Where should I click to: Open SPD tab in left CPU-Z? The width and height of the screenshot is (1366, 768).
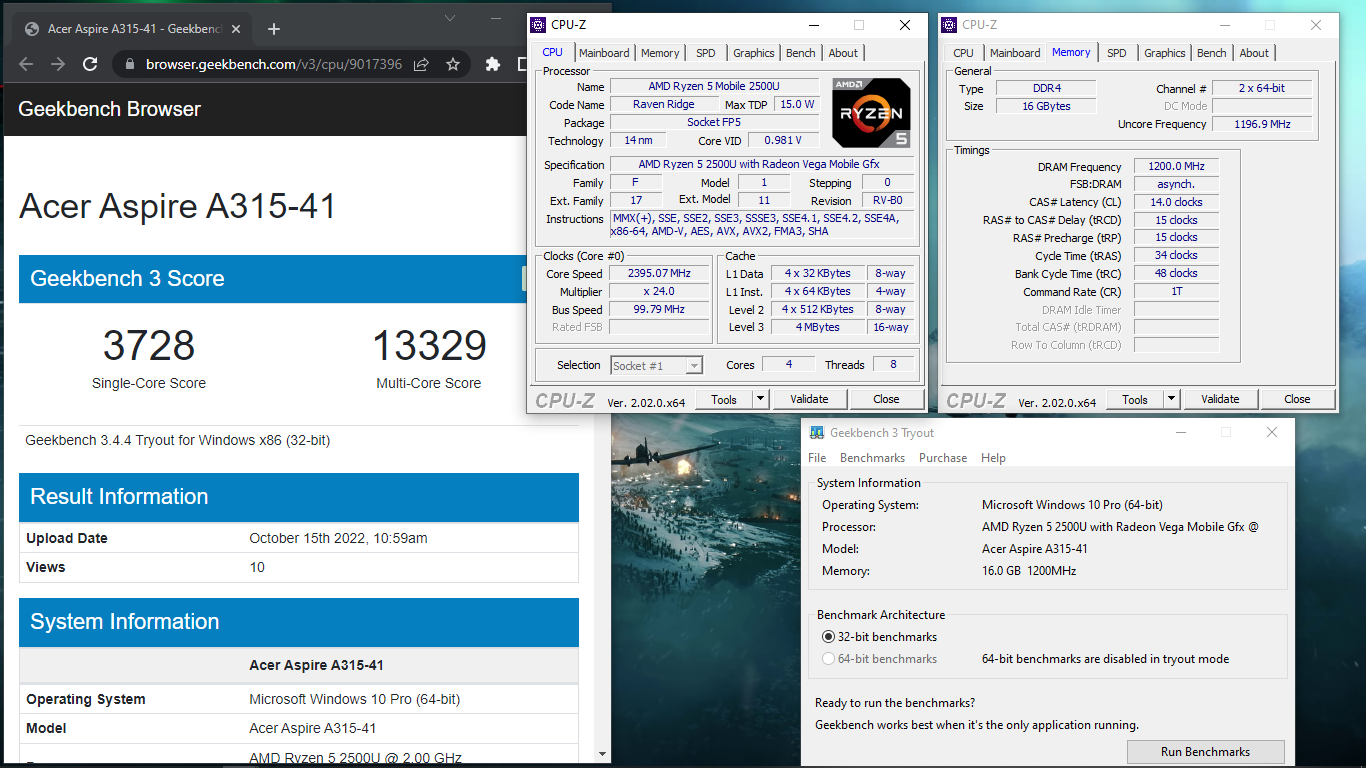706,53
